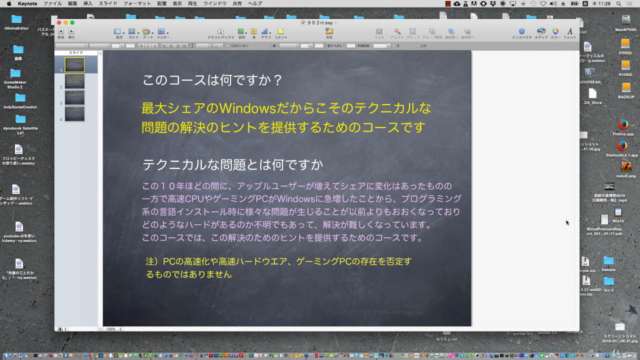Select slide 2 thumbnail in navigator
The width and height of the screenshot is (640, 360).
[x=75, y=81]
